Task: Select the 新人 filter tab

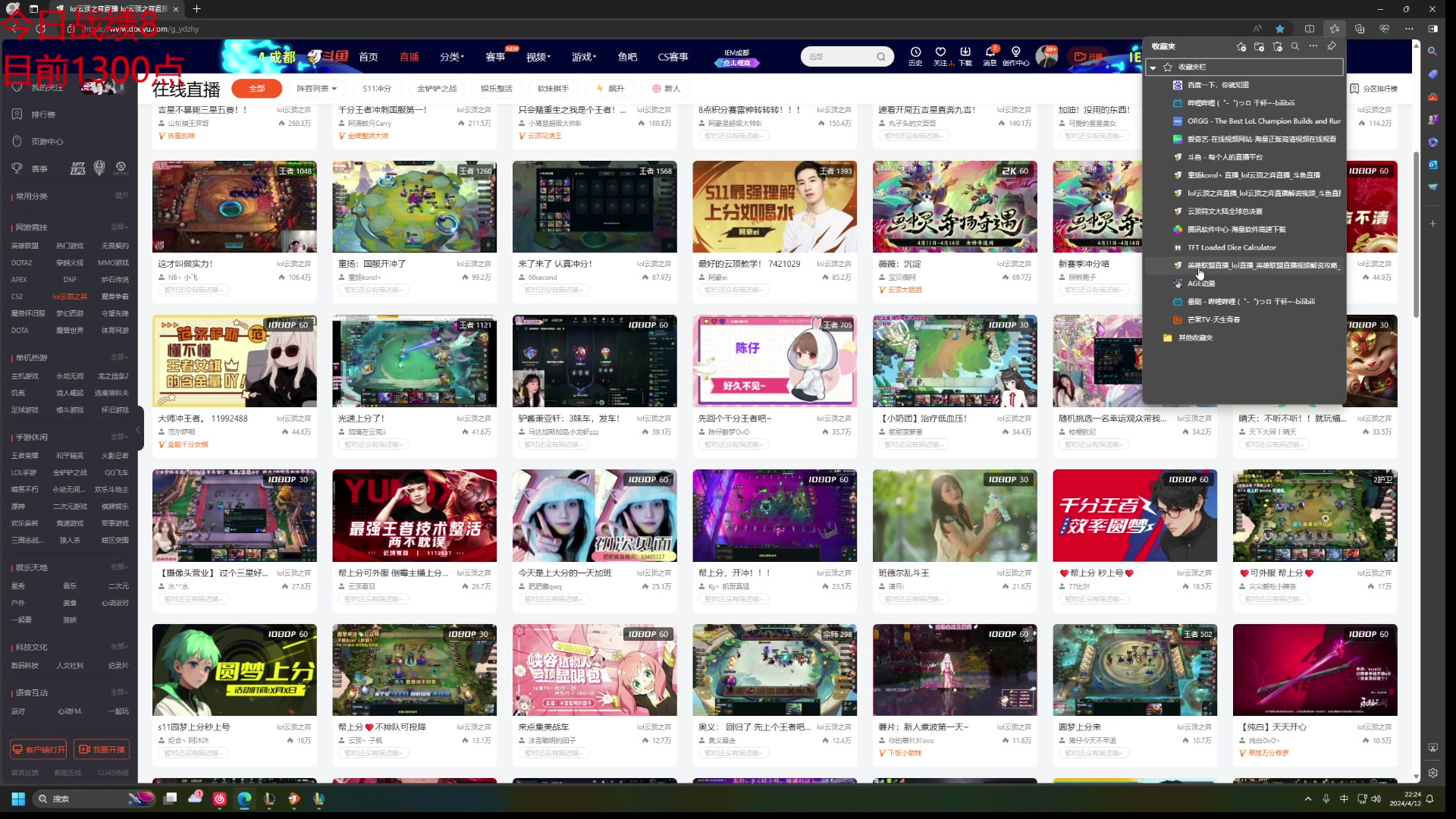Action: (x=667, y=89)
